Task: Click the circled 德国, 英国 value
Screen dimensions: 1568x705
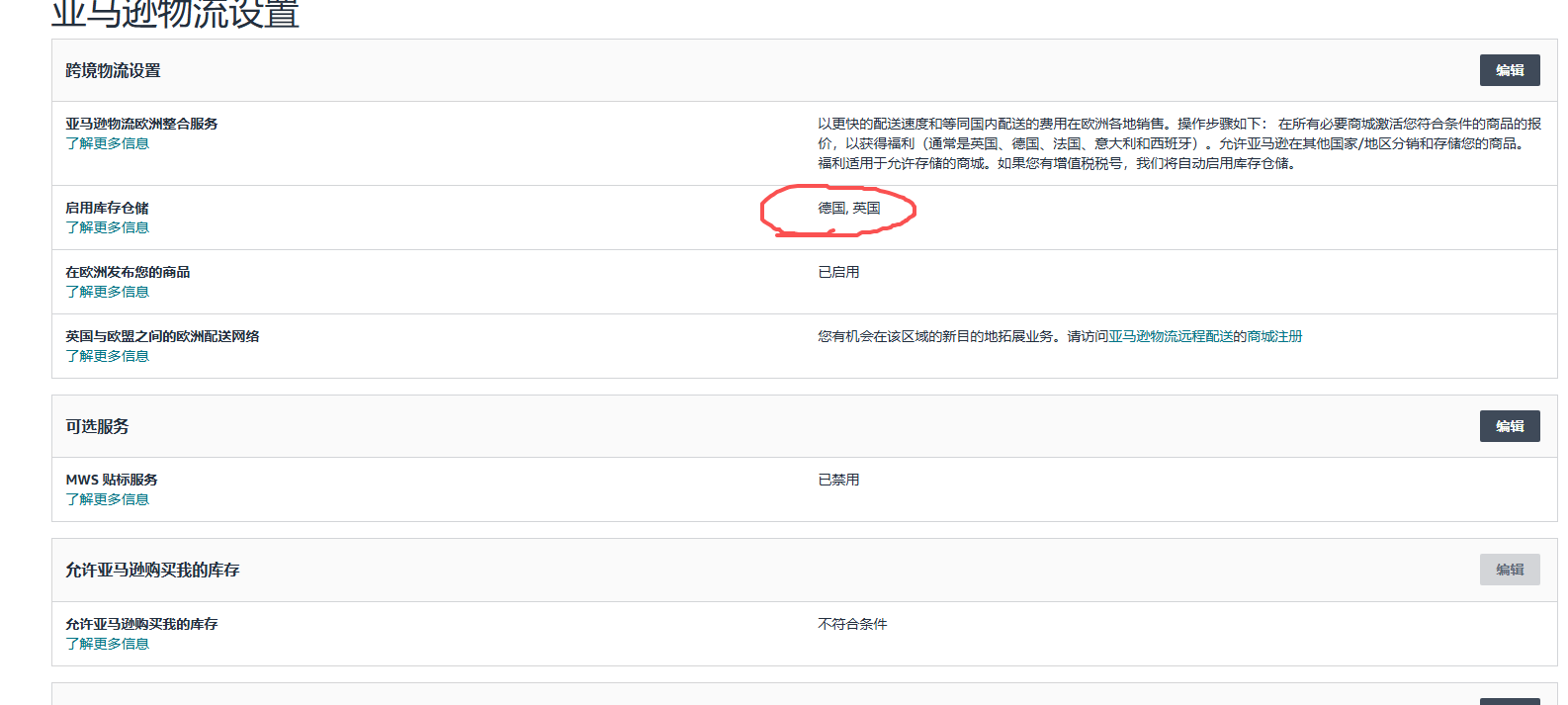Action: (848, 208)
